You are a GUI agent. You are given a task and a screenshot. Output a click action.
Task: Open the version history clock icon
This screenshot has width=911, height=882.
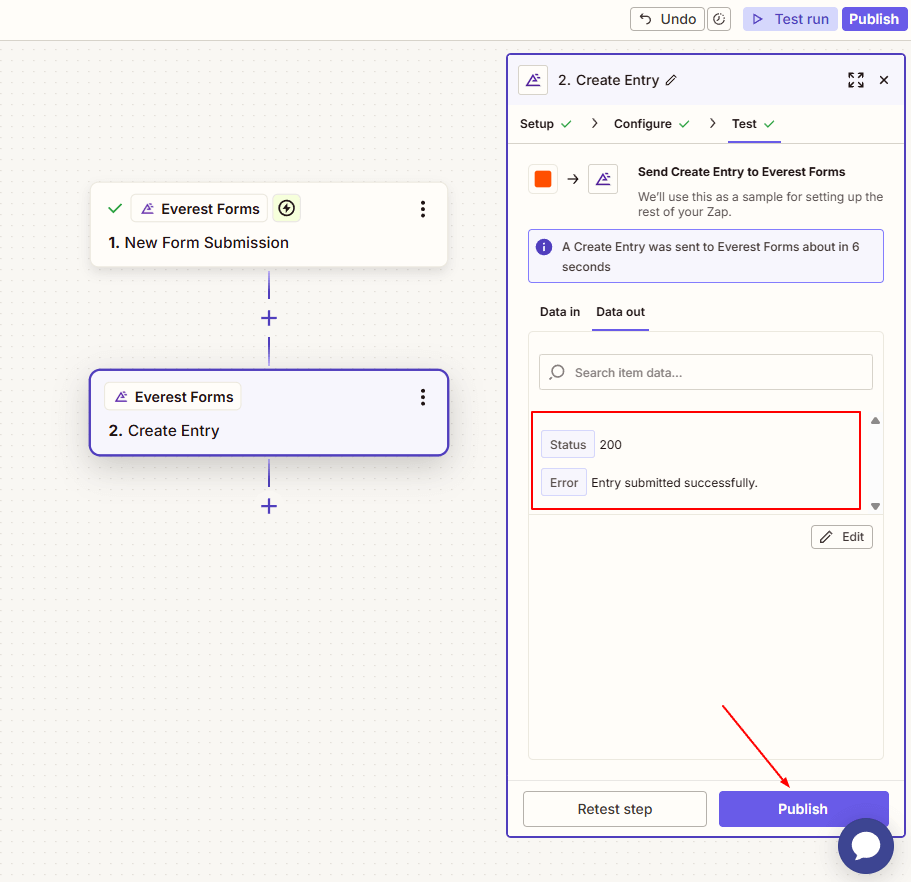719,19
